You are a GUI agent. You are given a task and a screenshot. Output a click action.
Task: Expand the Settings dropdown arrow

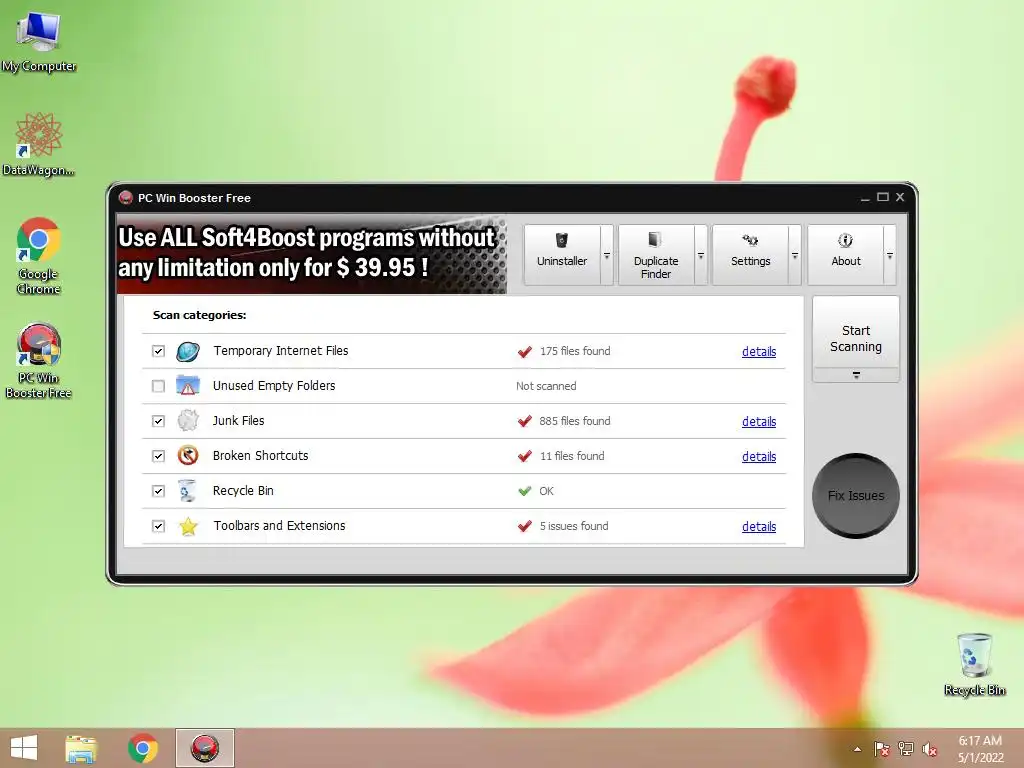[795, 255]
